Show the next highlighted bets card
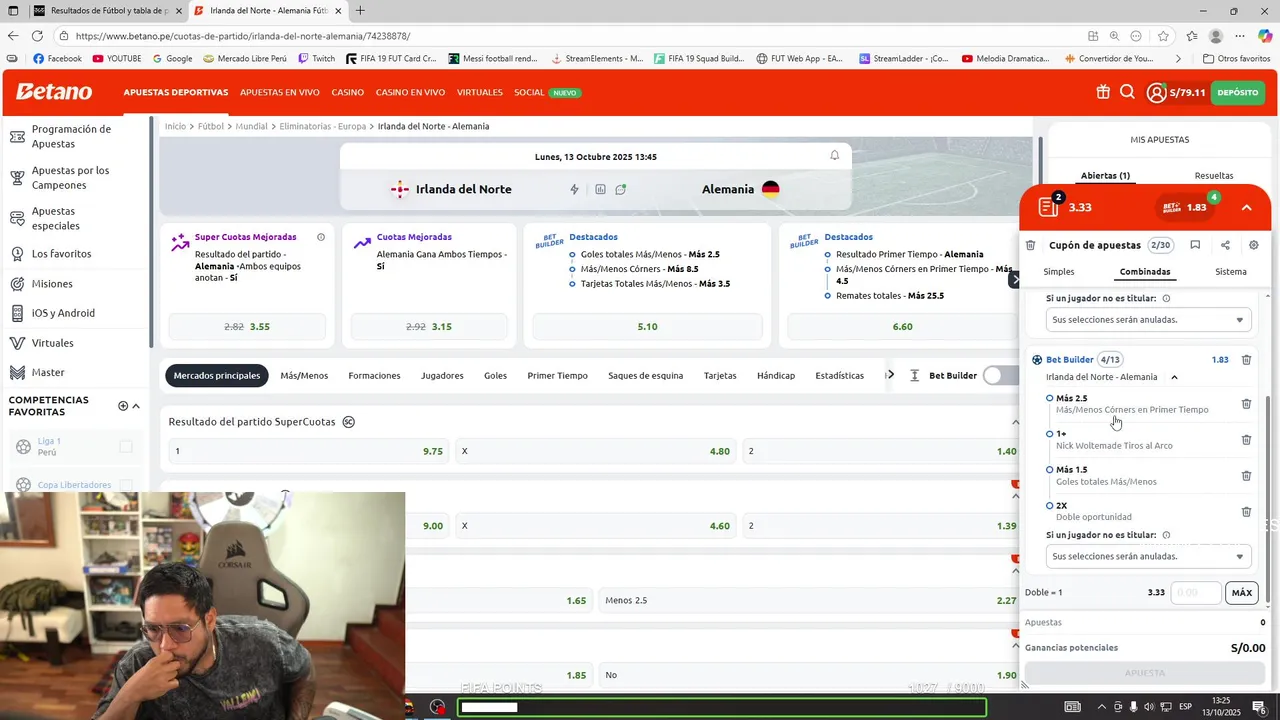The width and height of the screenshot is (1280, 720). [x=1016, y=281]
